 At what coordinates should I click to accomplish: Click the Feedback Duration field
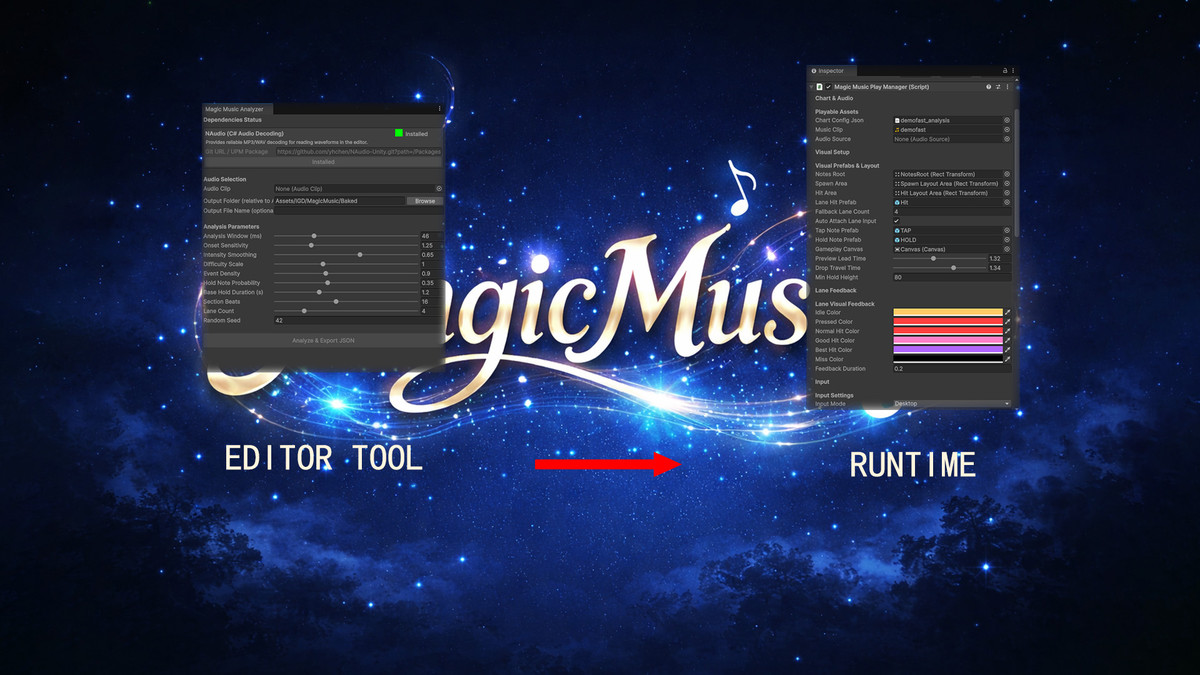pos(952,369)
